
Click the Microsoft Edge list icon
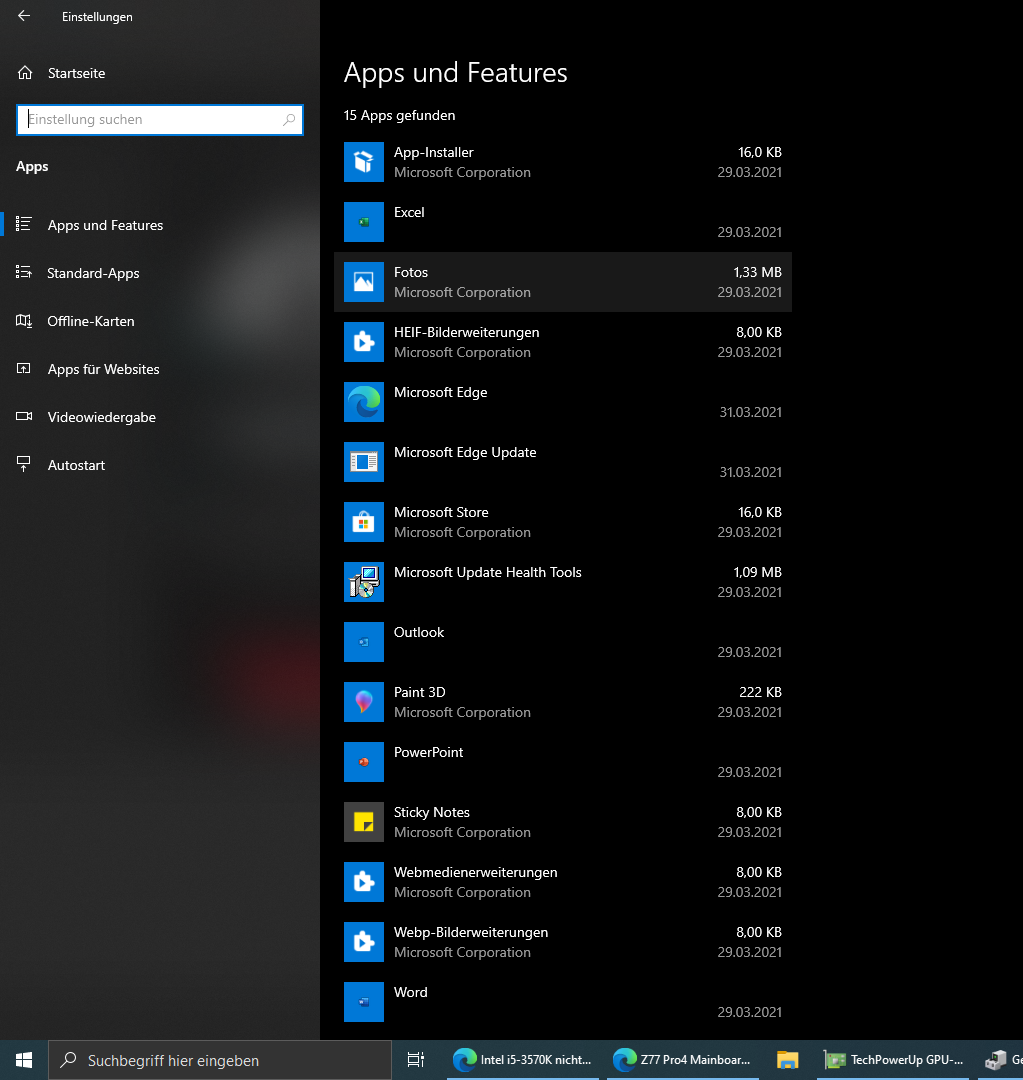[x=364, y=402]
